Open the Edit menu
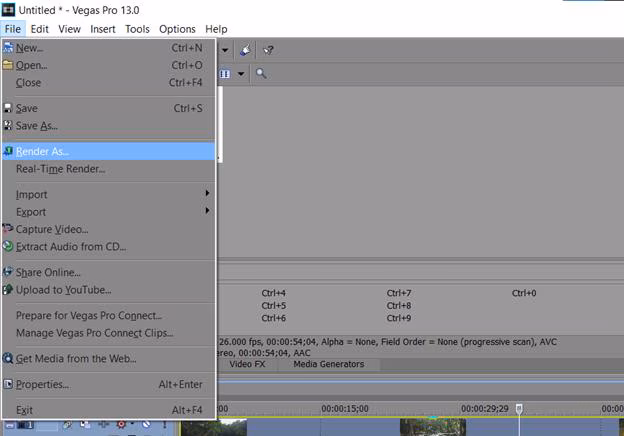Viewport: 624px width, 436px height. point(39,29)
